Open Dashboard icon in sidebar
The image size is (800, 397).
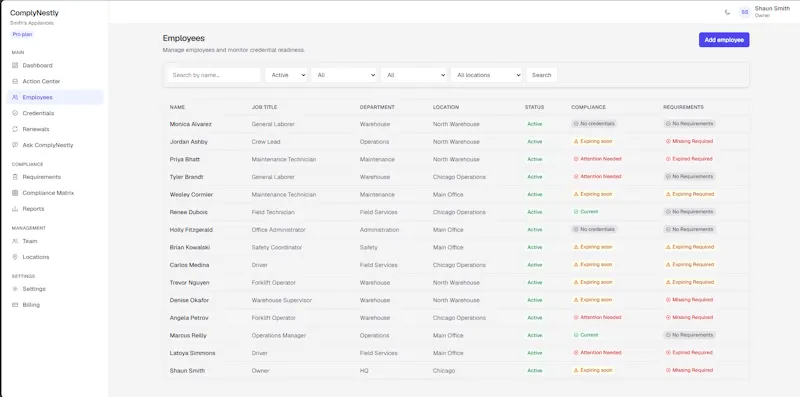tap(15, 65)
